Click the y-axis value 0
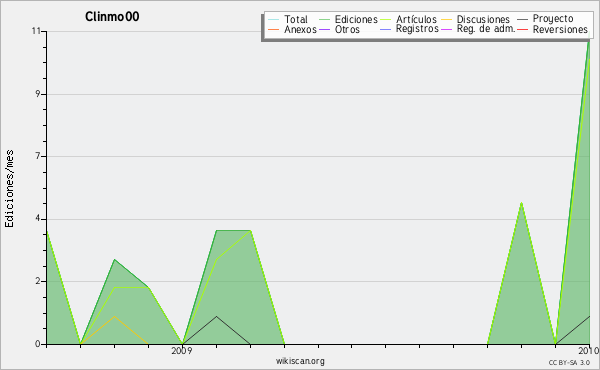This screenshot has width=600, height=370. click(x=38, y=344)
